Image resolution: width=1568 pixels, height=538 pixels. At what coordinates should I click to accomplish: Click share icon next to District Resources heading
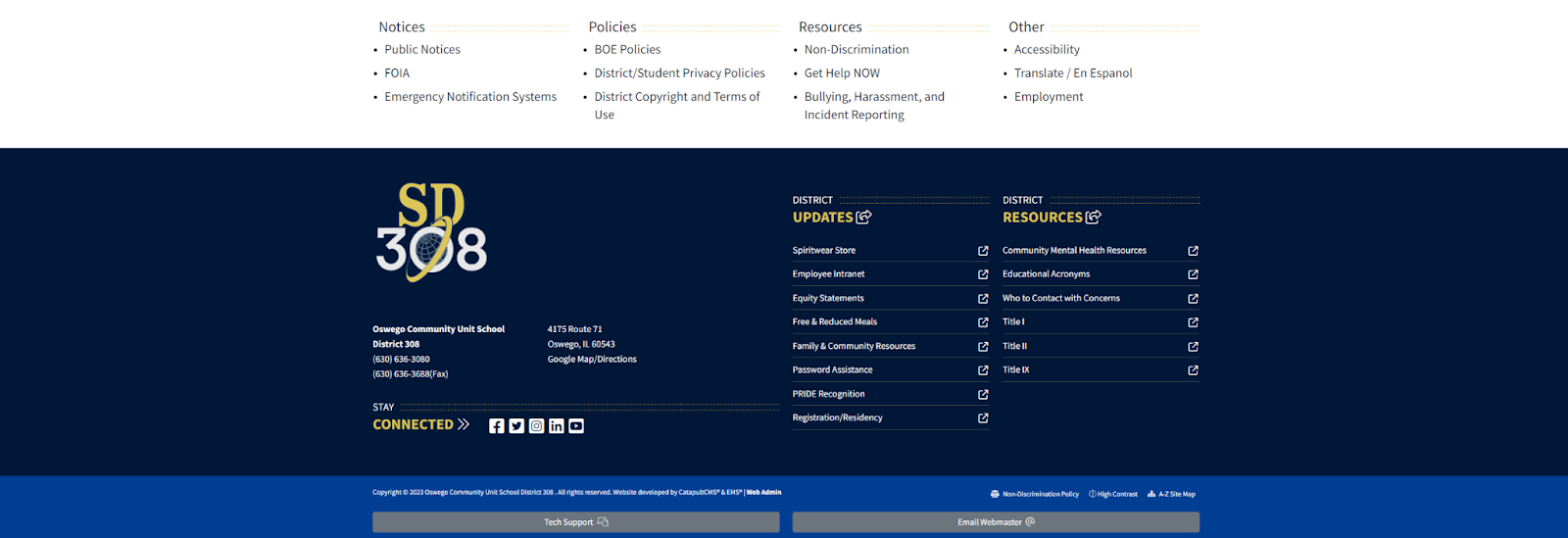click(1093, 217)
